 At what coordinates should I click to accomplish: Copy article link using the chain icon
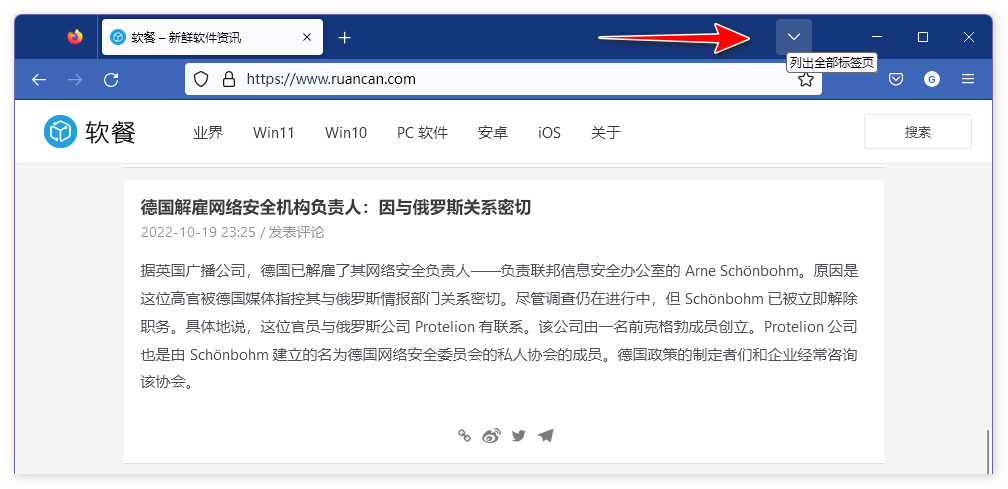click(x=464, y=435)
